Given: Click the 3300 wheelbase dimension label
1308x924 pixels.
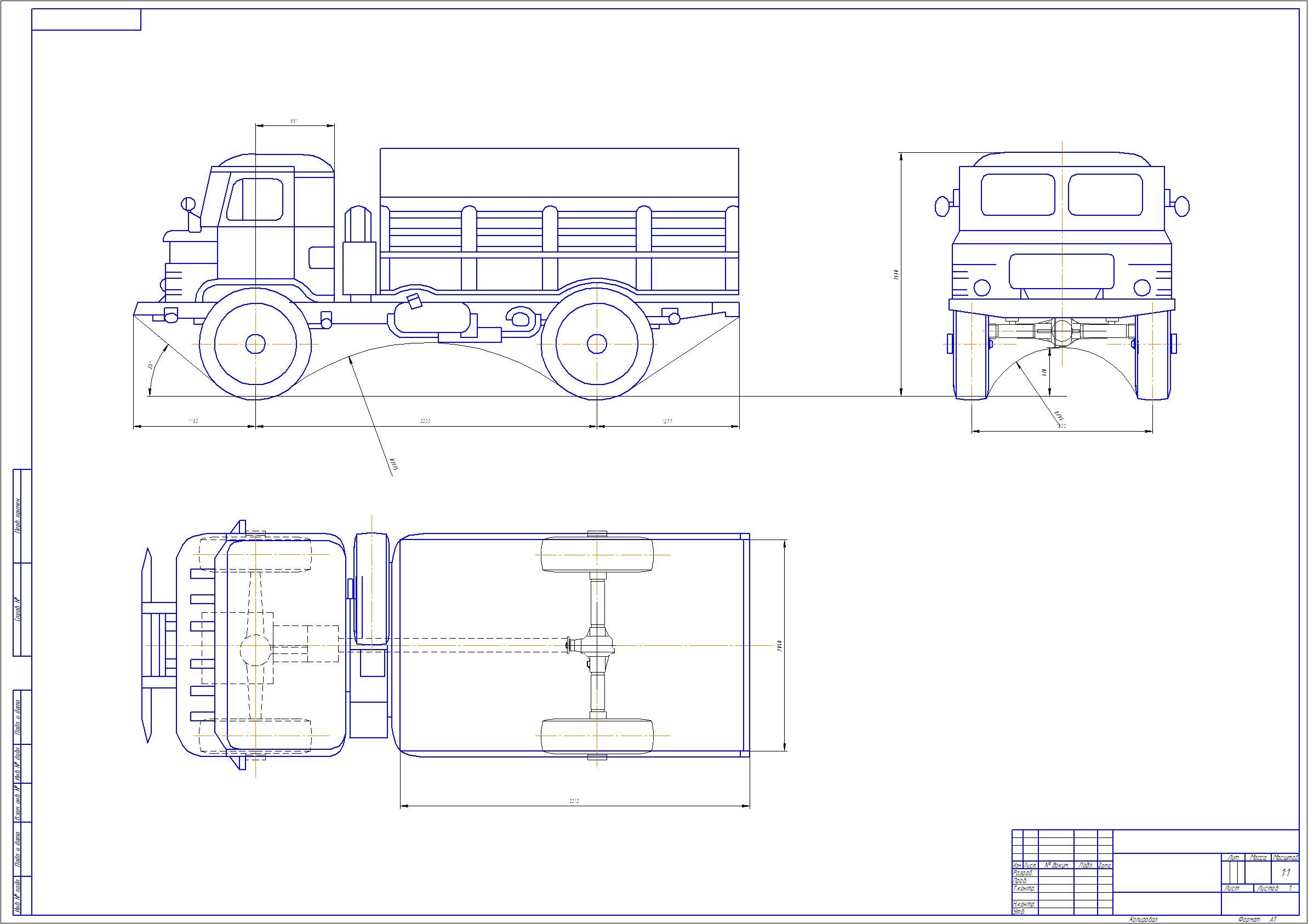Looking at the screenshot, I should click(426, 421).
